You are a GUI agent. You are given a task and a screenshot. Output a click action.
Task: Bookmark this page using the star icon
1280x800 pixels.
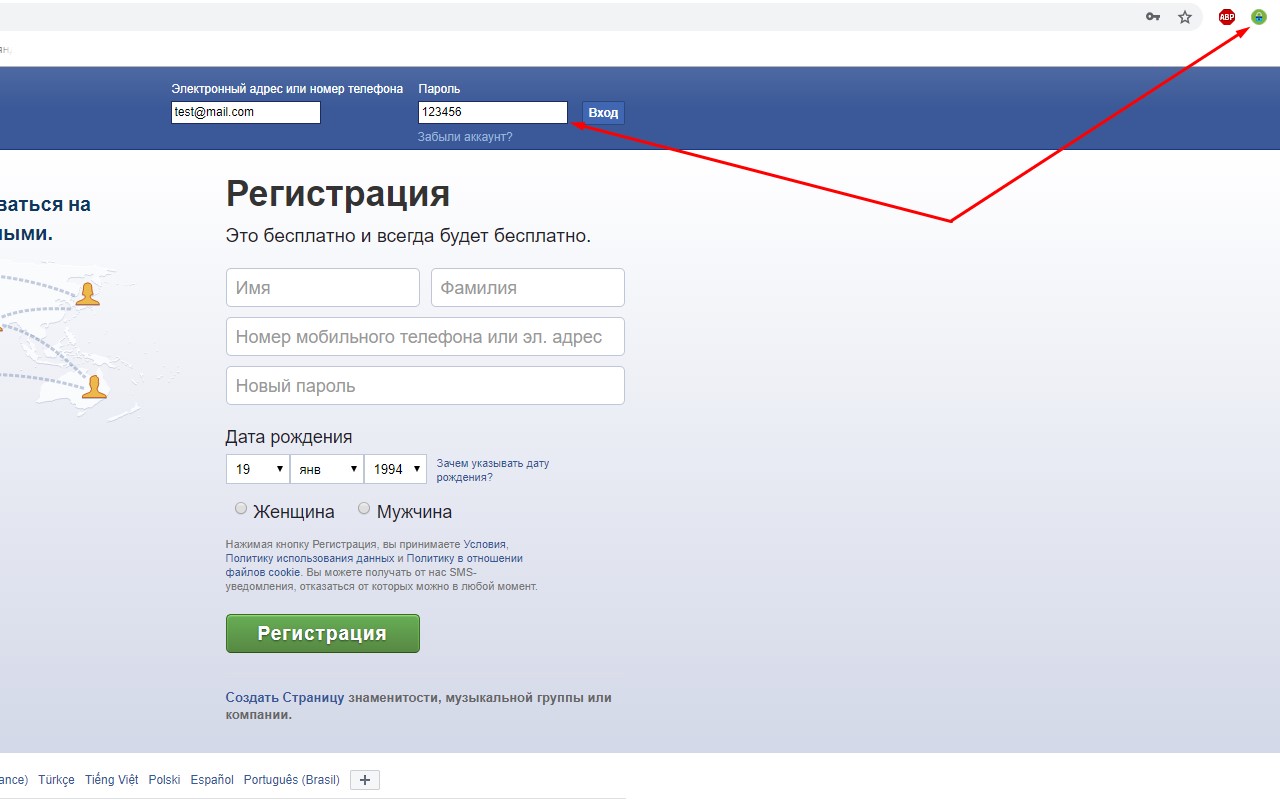pyautogui.click(x=1185, y=17)
